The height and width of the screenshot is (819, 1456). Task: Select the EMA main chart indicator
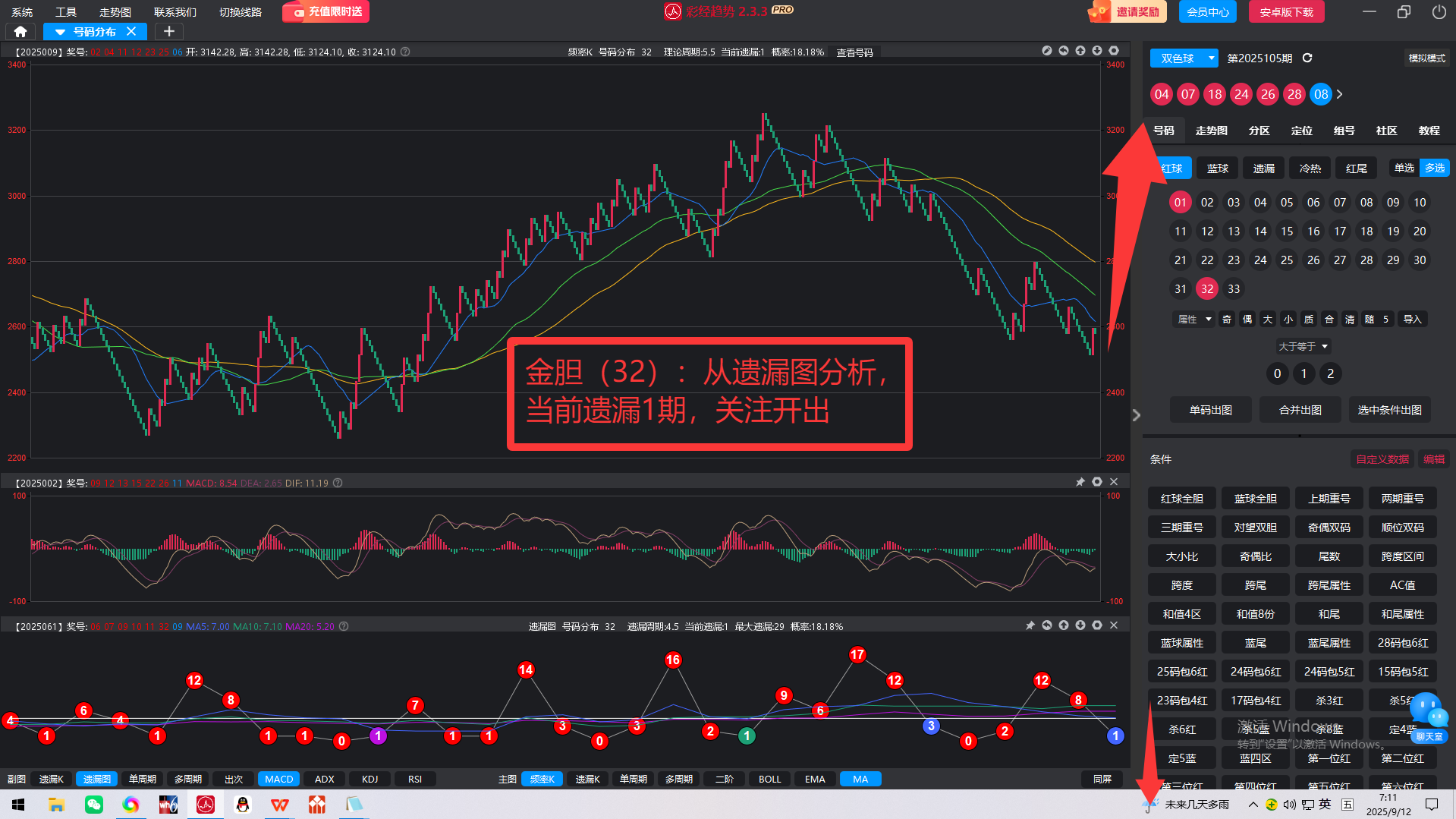(815, 779)
